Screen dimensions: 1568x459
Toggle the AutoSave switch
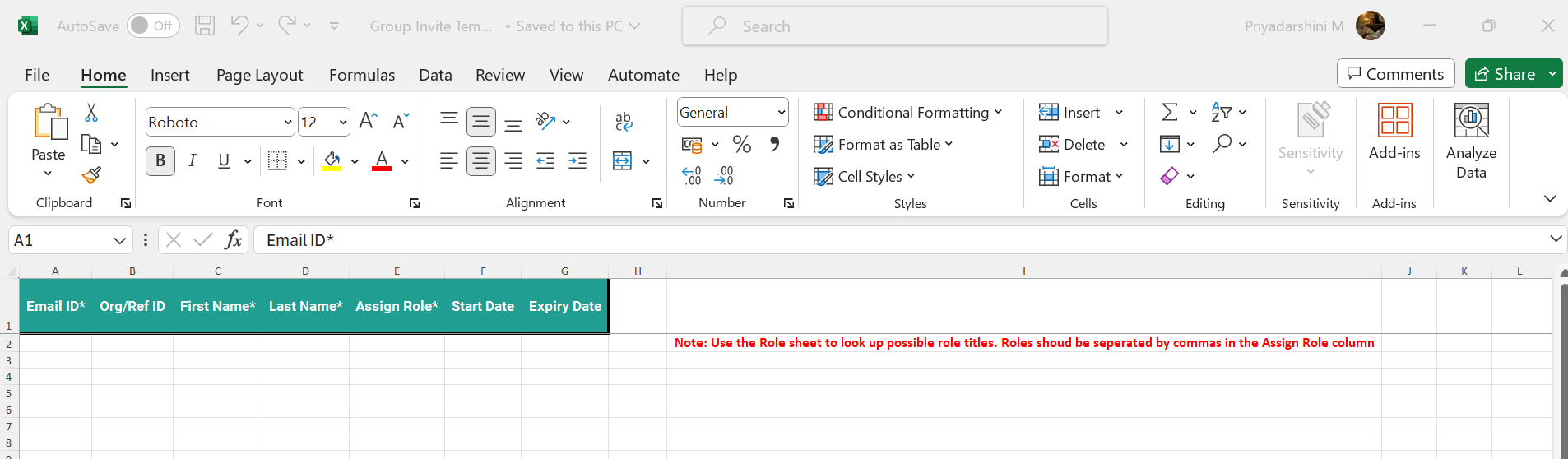pyautogui.click(x=153, y=25)
